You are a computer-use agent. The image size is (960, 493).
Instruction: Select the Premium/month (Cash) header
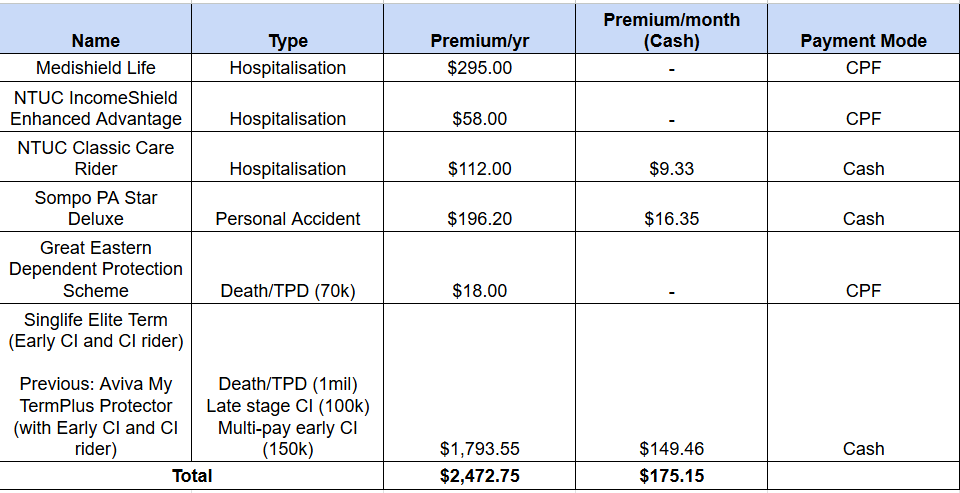[x=671, y=30]
